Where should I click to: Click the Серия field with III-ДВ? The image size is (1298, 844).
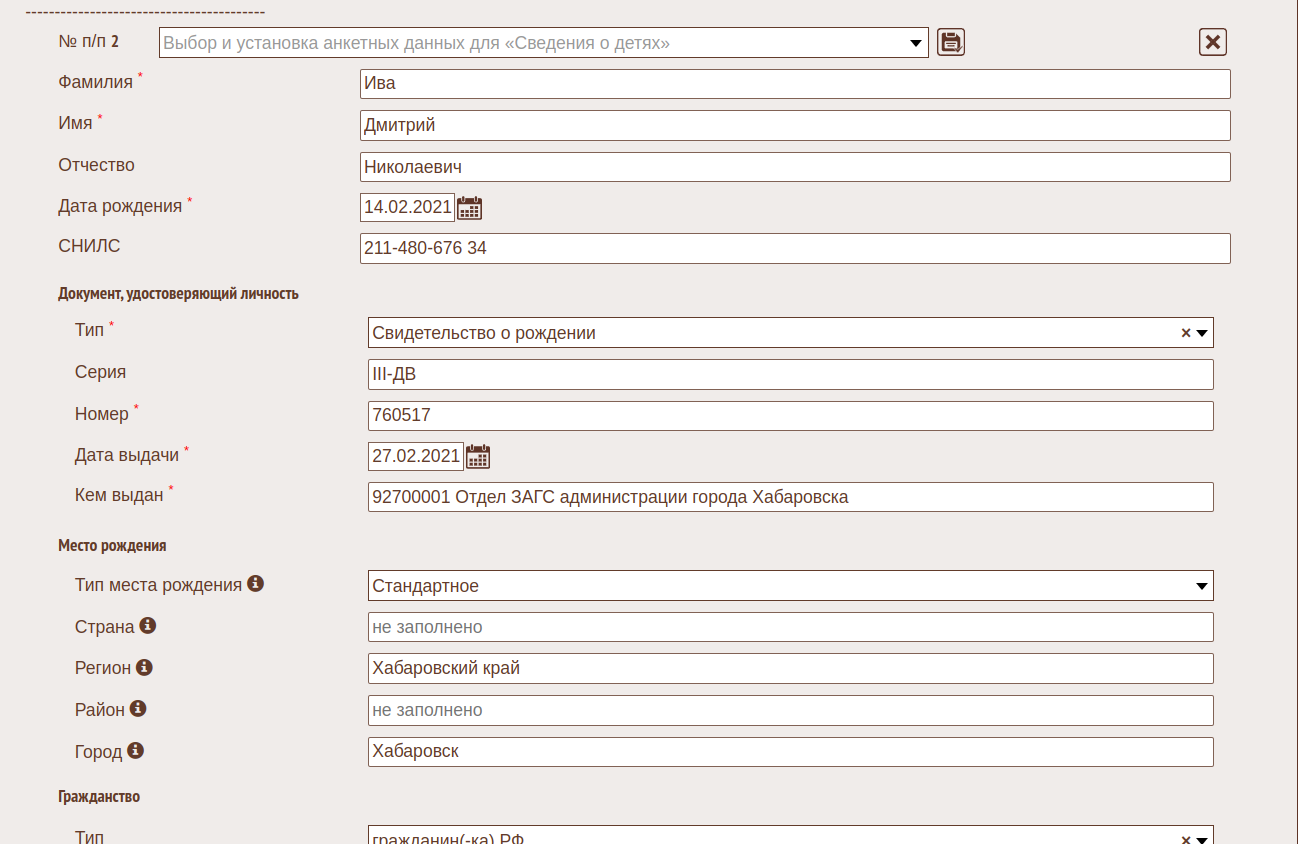click(x=790, y=374)
